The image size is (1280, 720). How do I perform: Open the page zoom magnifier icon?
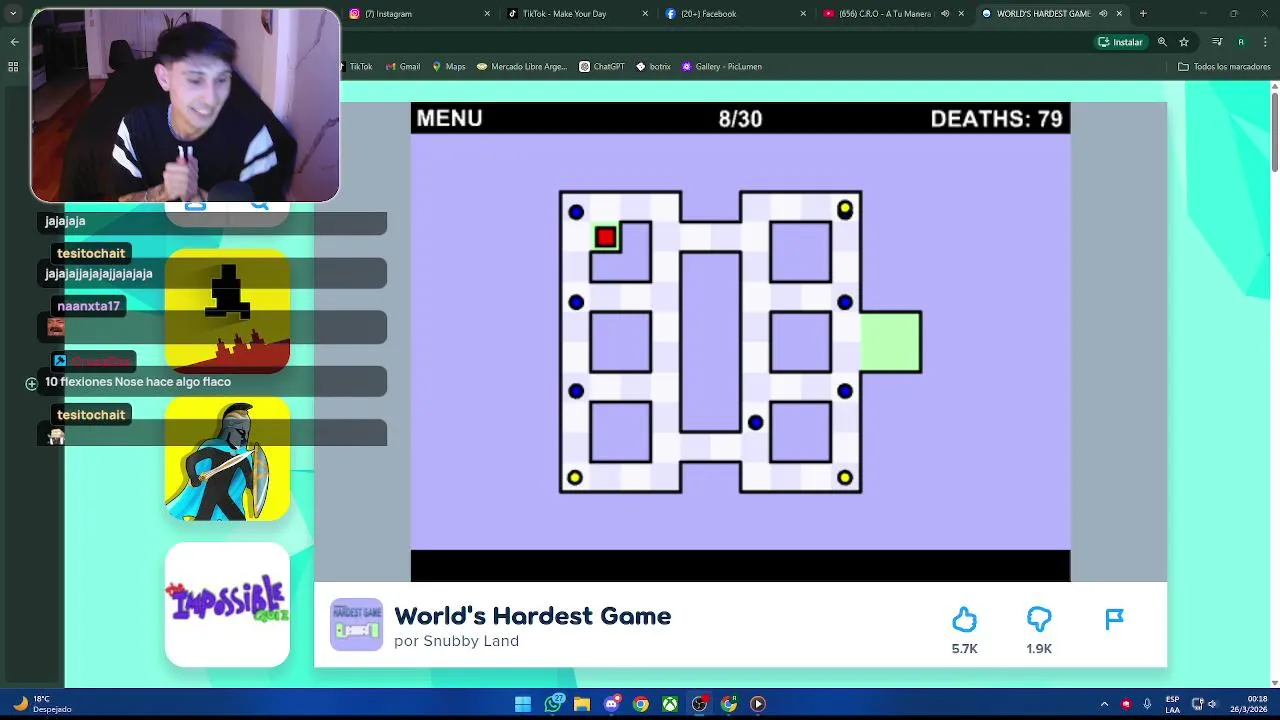point(1162,42)
